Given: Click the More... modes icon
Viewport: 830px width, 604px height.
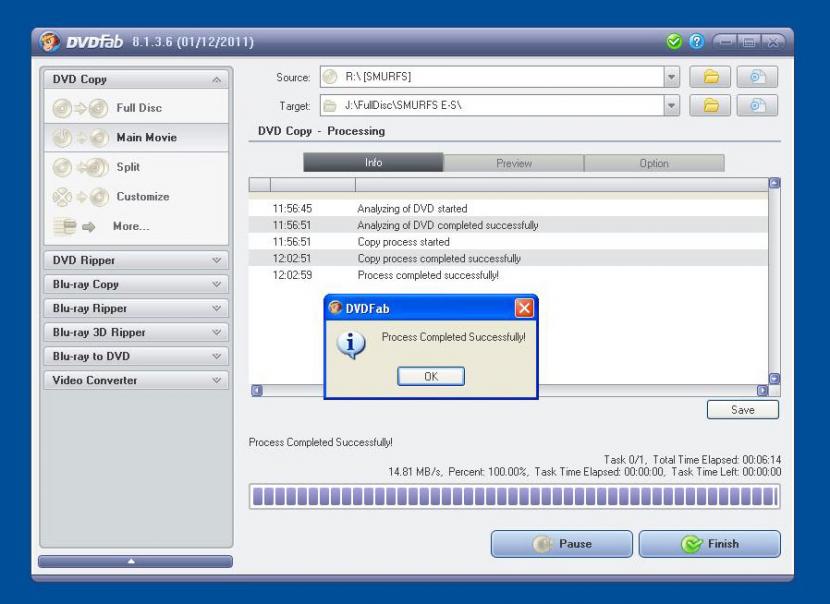Looking at the screenshot, I should click(x=74, y=227).
